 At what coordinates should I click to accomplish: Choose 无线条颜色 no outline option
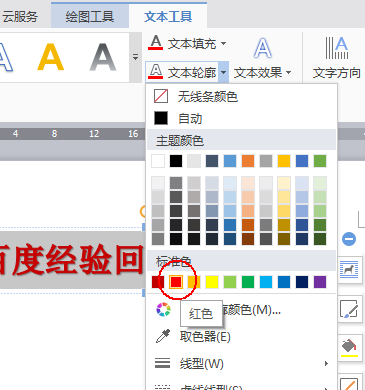pyautogui.click(x=242, y=97)
